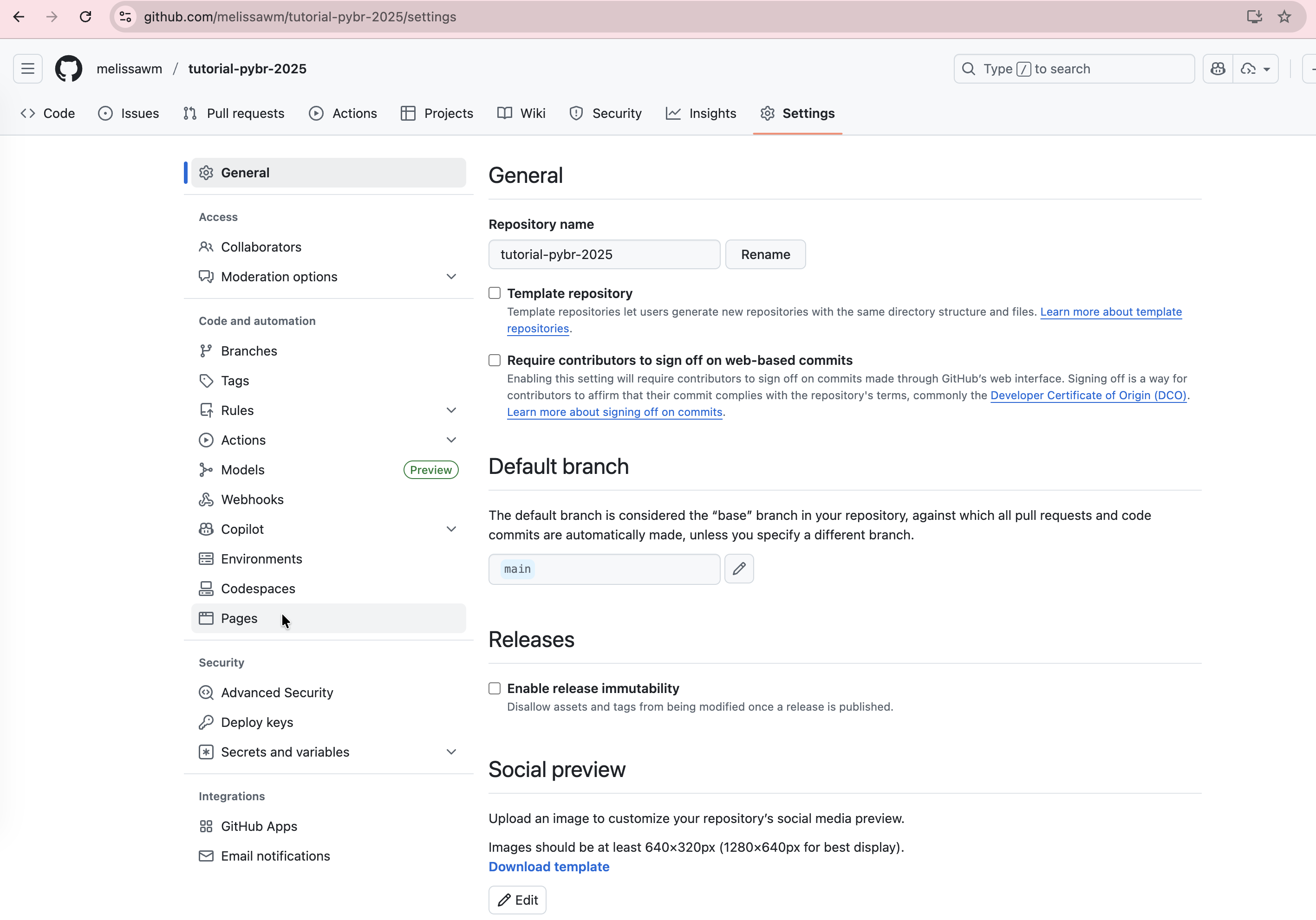Open Copilot chat icon in header

click(x=1218, y=69)
